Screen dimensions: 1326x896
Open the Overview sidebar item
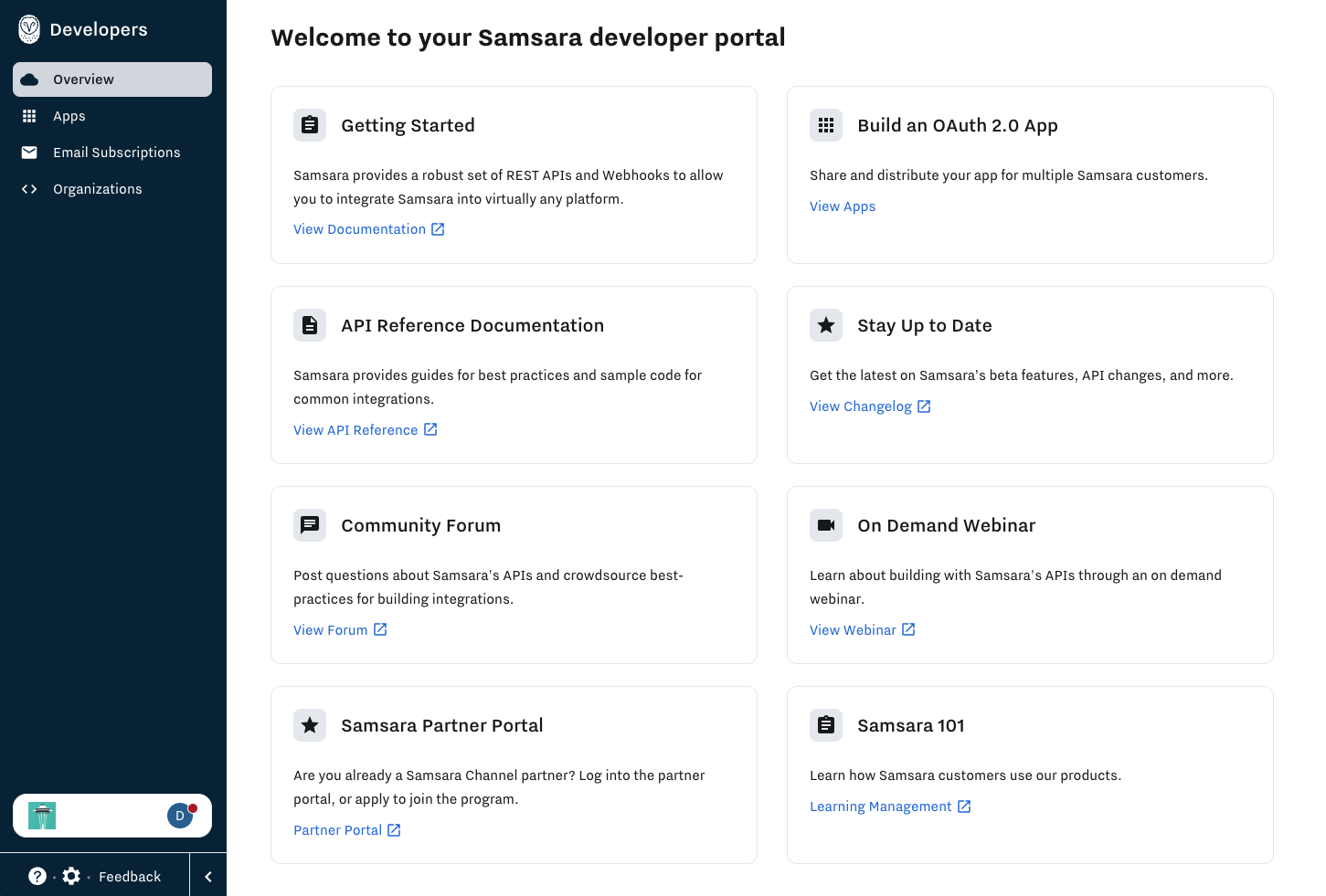coord(112,79)
